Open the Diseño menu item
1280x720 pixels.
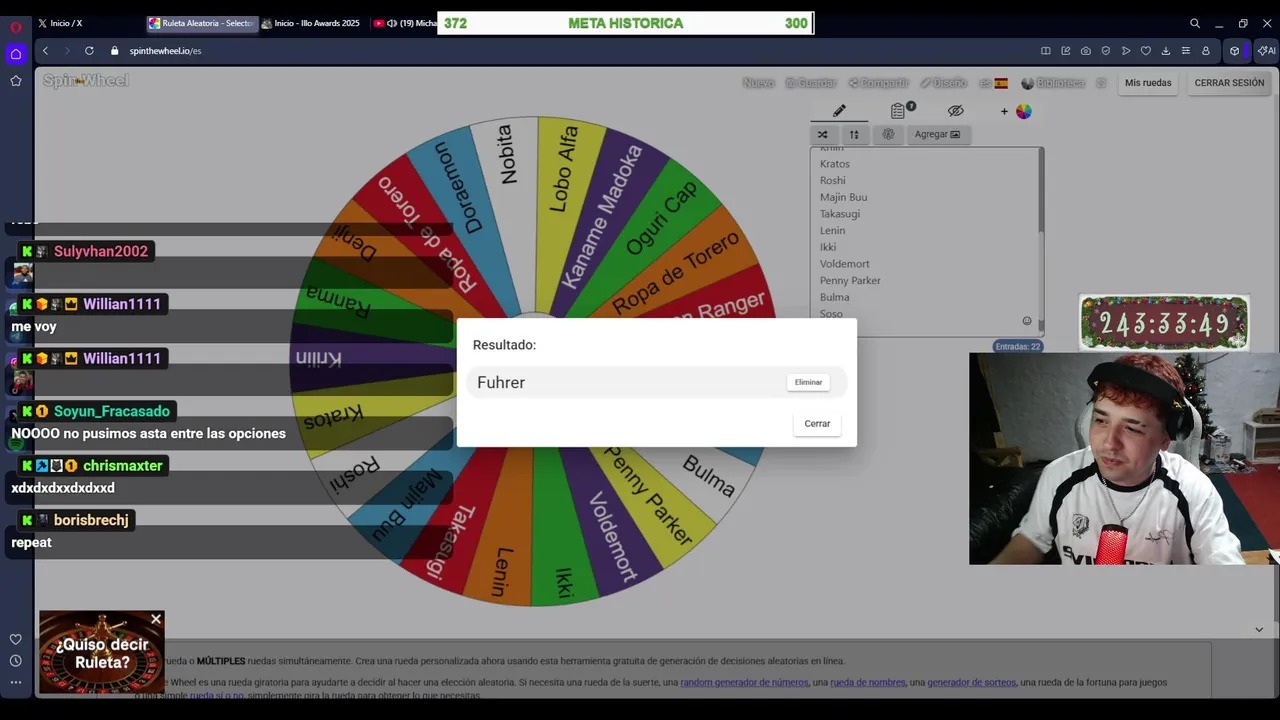944,83
